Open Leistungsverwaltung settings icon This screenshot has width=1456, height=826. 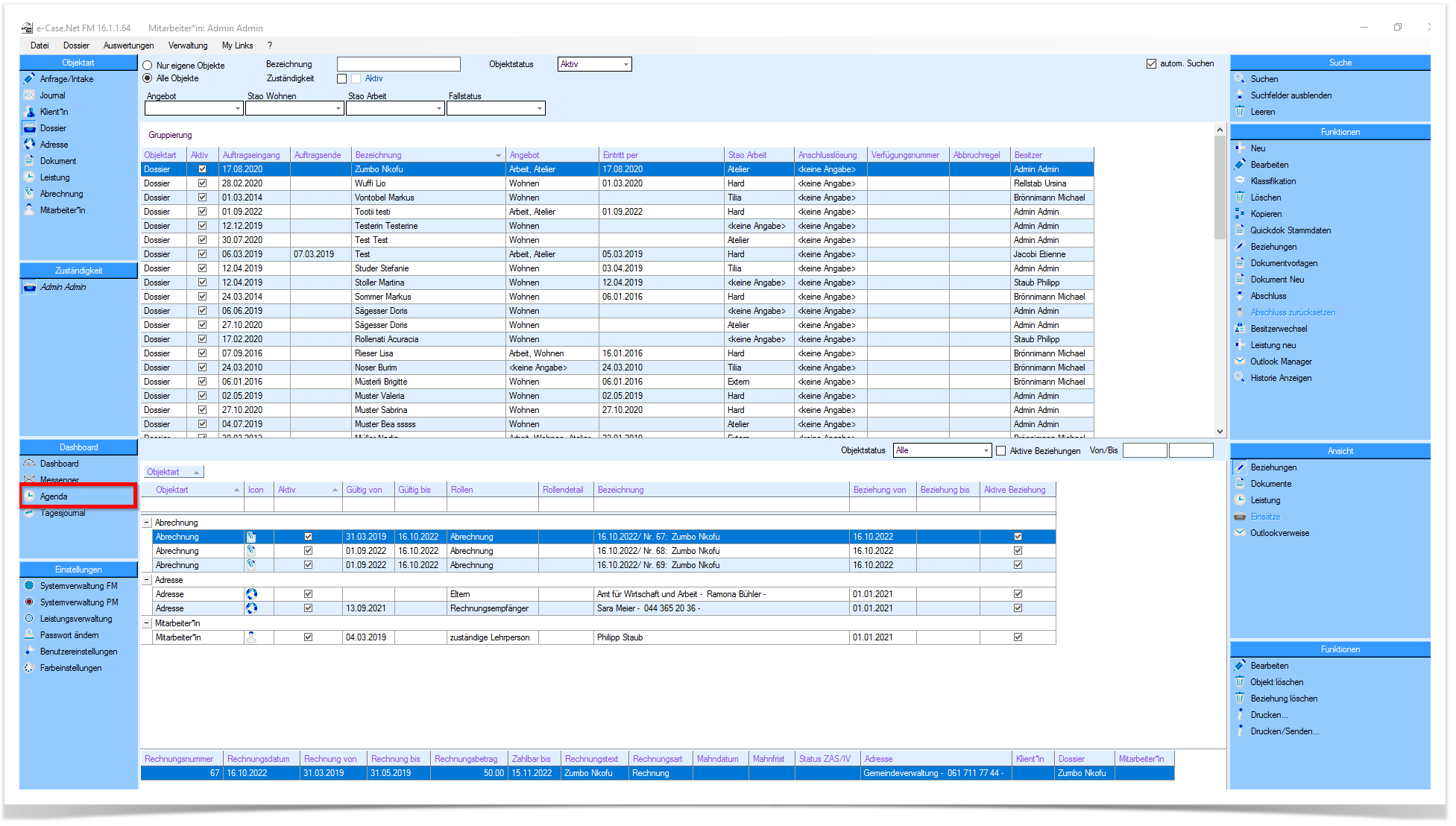(x=29, y=619)
